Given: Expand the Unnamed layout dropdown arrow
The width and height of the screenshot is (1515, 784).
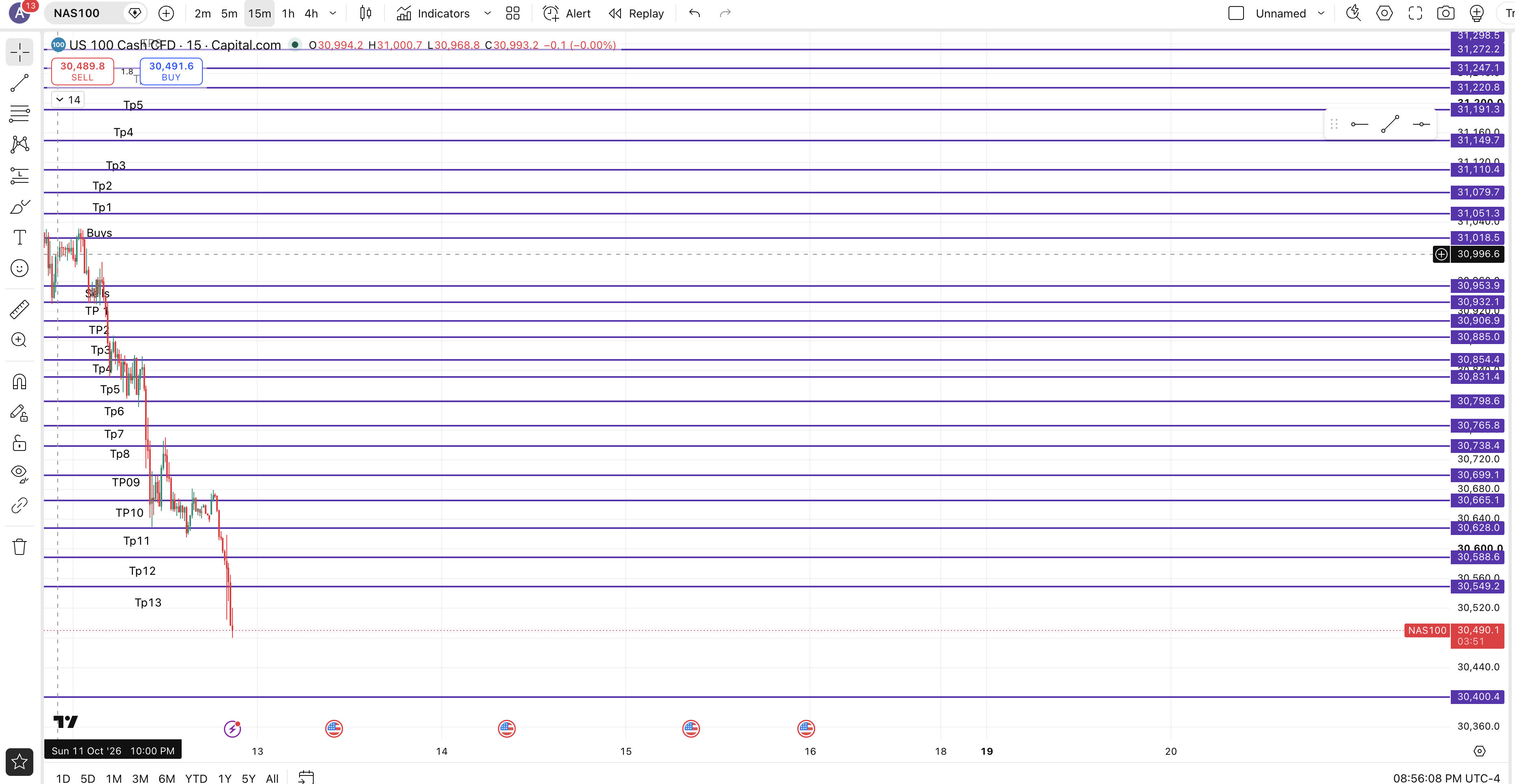Looking at the screenshot, I should 1322,13.
